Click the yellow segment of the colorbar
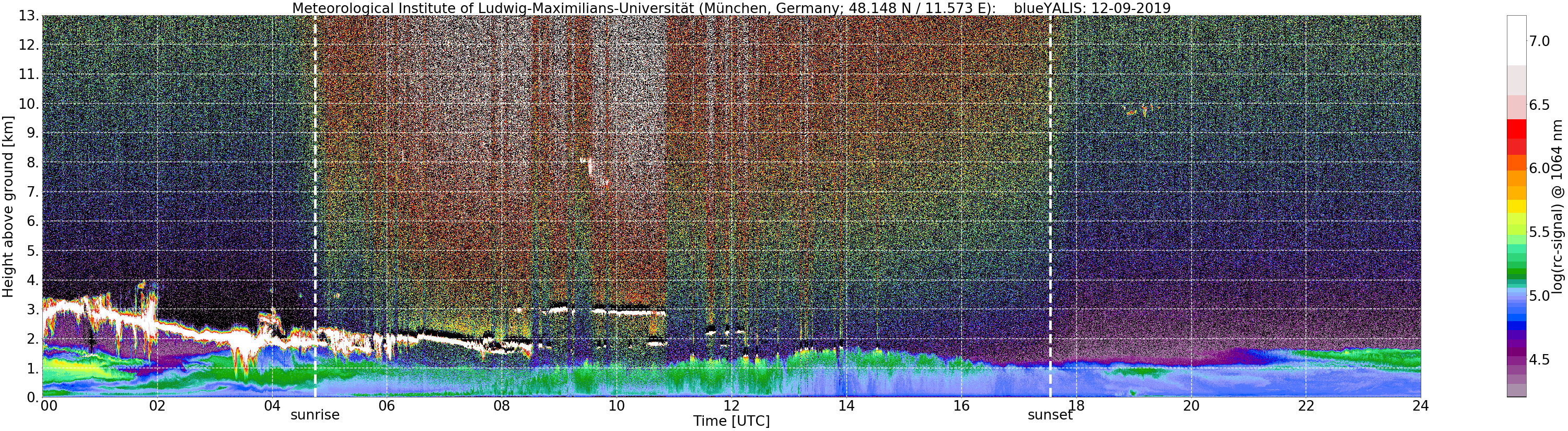This screenshot has height=431, width=1568. point(1516,207)
